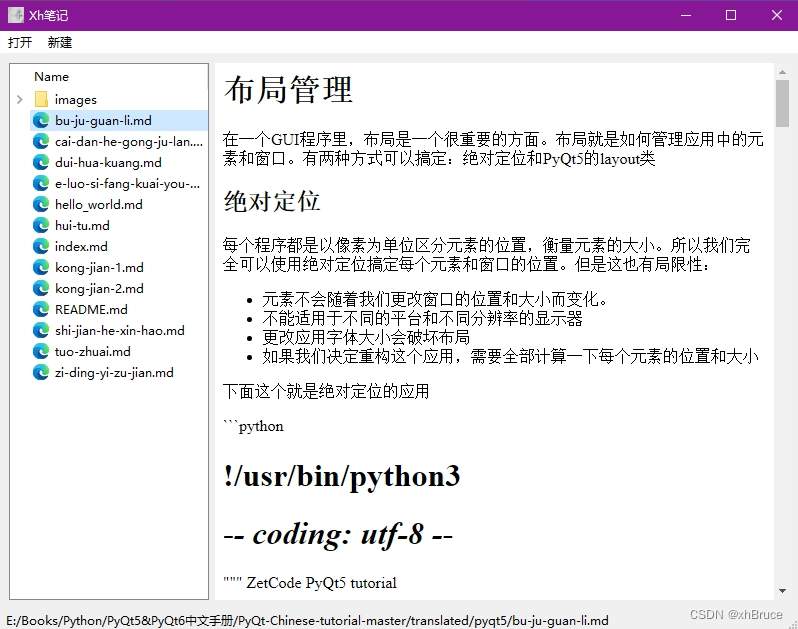Click the ```python text line

pyautogui.click(x=253, y=426)
